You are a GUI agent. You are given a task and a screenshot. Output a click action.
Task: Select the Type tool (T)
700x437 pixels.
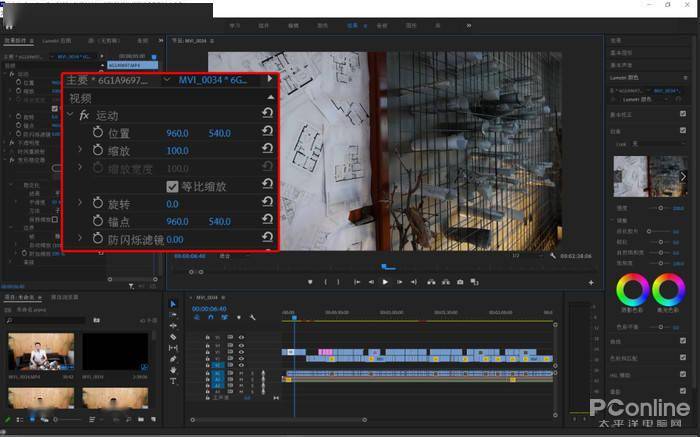pyautogui.click(x=173, y=380)
